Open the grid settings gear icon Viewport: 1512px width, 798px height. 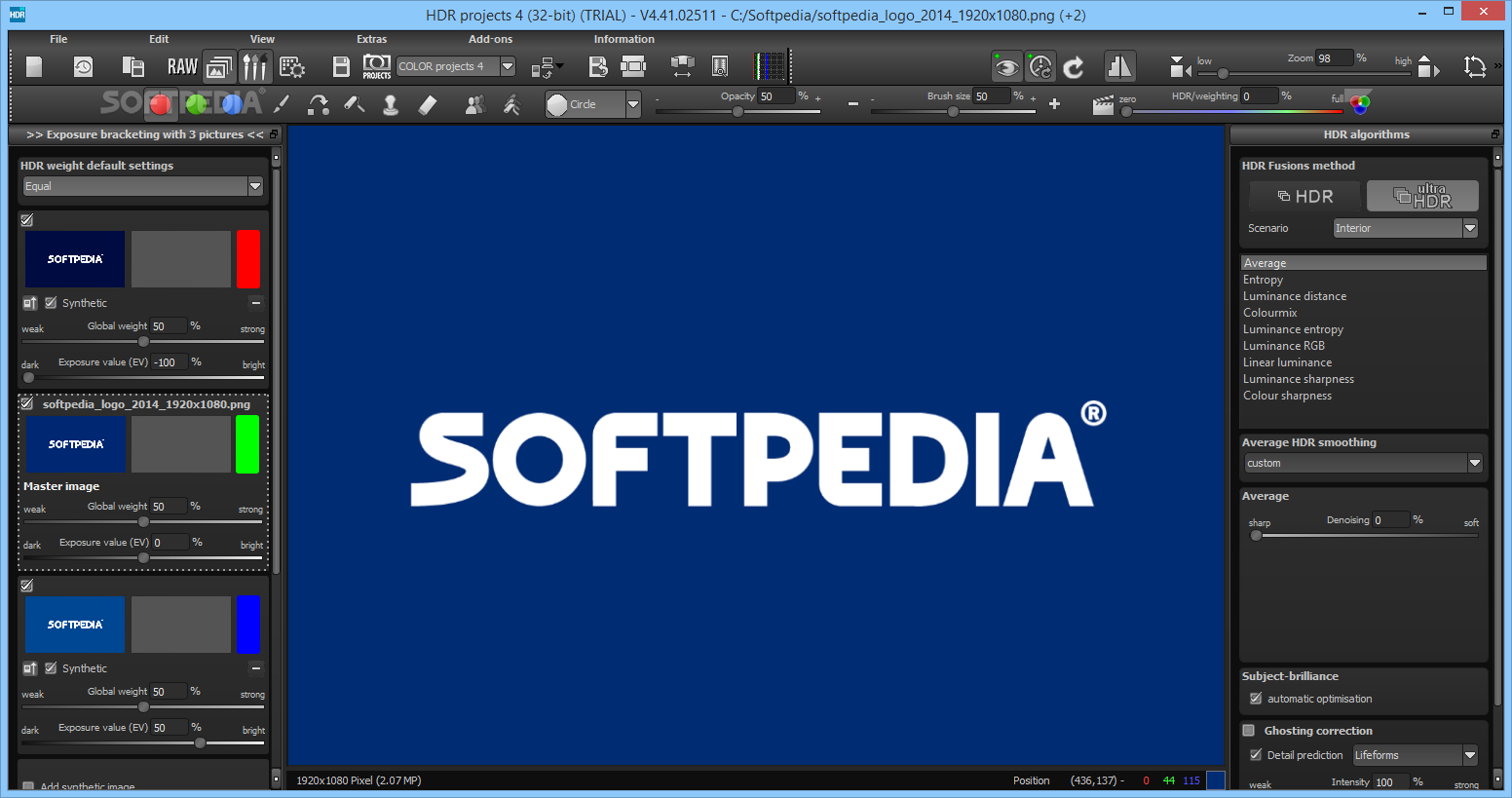click(292, 66)
